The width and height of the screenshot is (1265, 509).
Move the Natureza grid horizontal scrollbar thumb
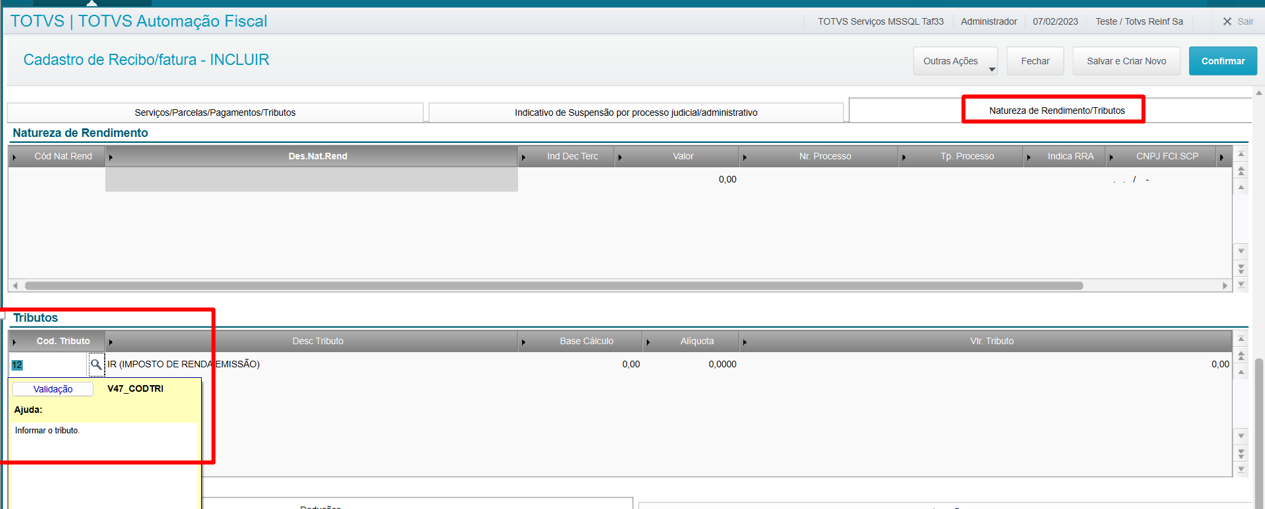click(x=554, y=286)
